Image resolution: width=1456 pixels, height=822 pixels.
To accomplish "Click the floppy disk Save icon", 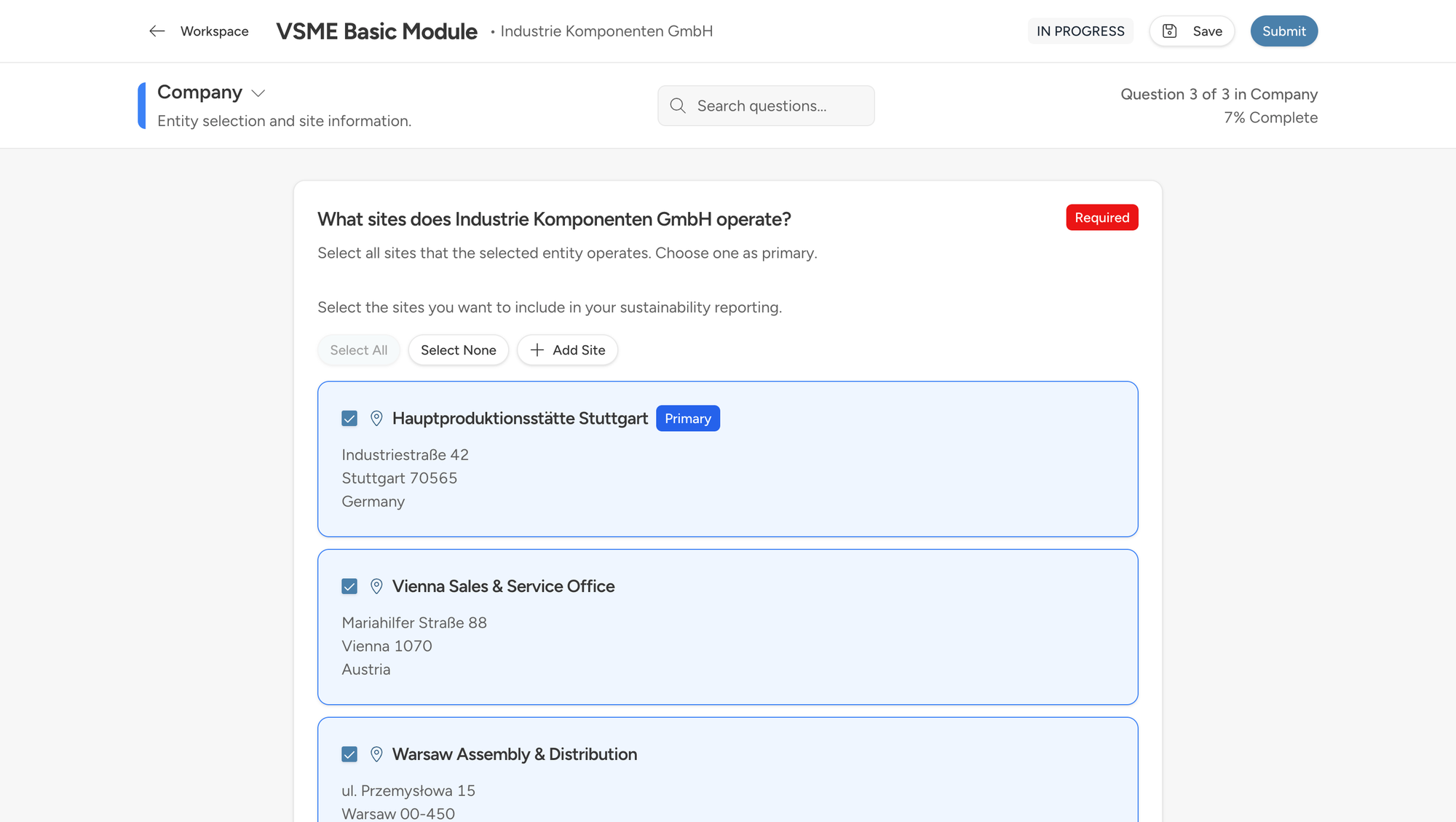I will pos(1169,31).
